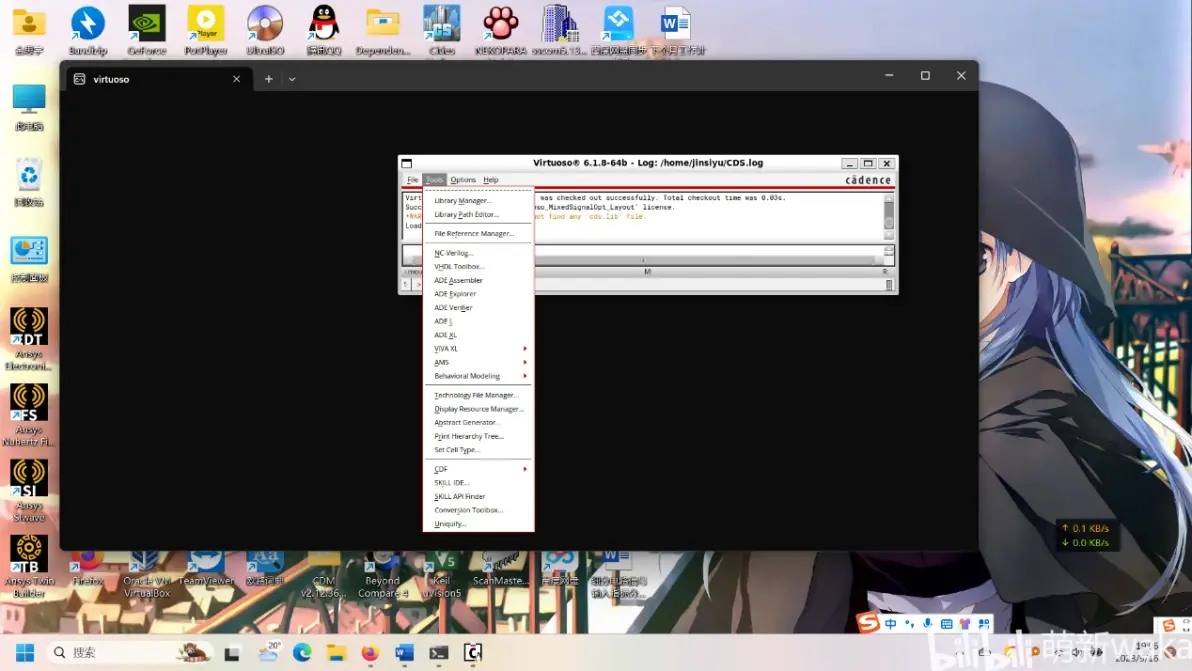Screen dimensions: 1192x671
Task: Open the Help menu in Virtuoso
Action: click(491, 180)
